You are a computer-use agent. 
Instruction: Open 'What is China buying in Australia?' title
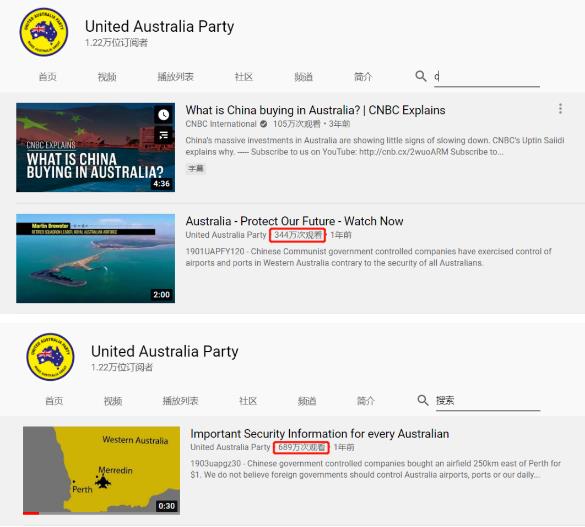point(316,110)
